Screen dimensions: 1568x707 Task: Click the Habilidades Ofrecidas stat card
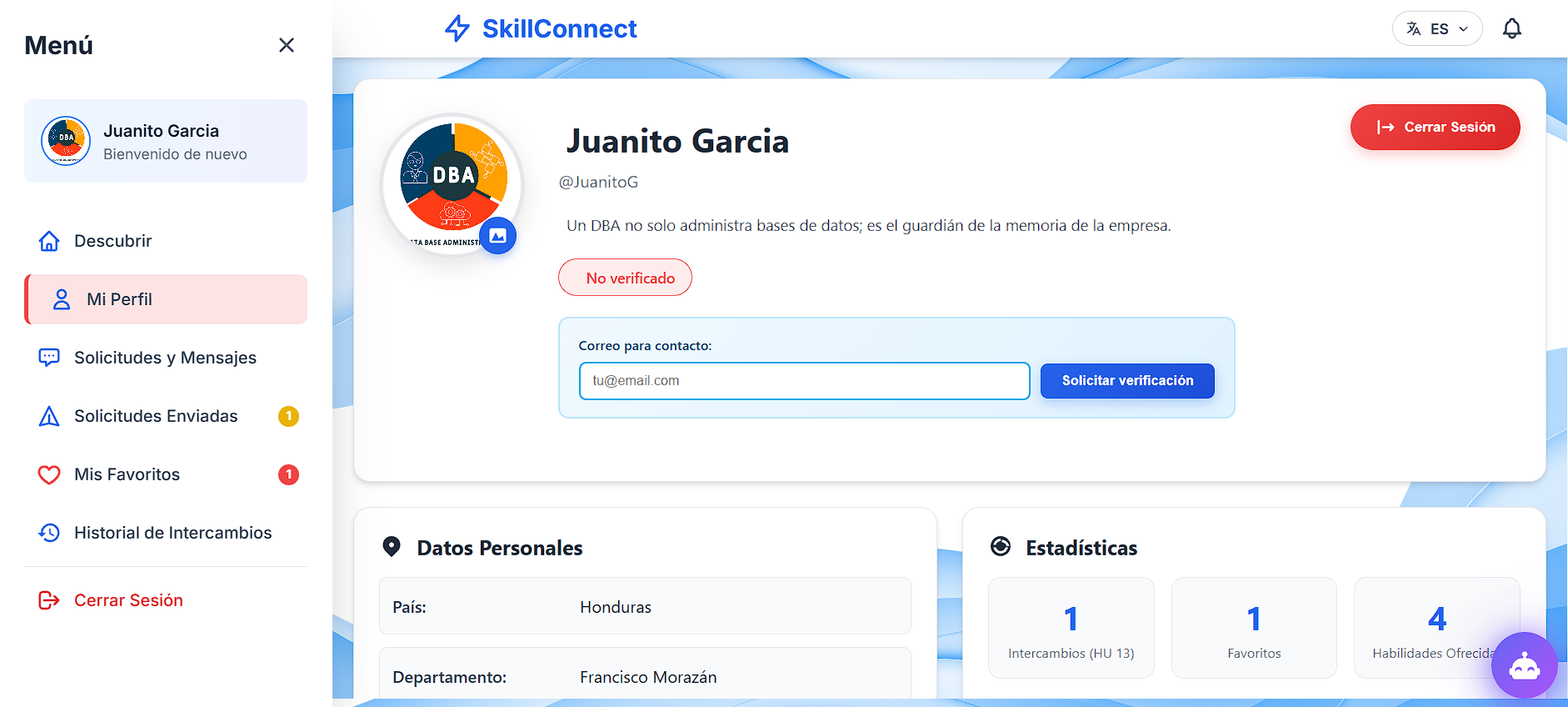coord(1437,628)
